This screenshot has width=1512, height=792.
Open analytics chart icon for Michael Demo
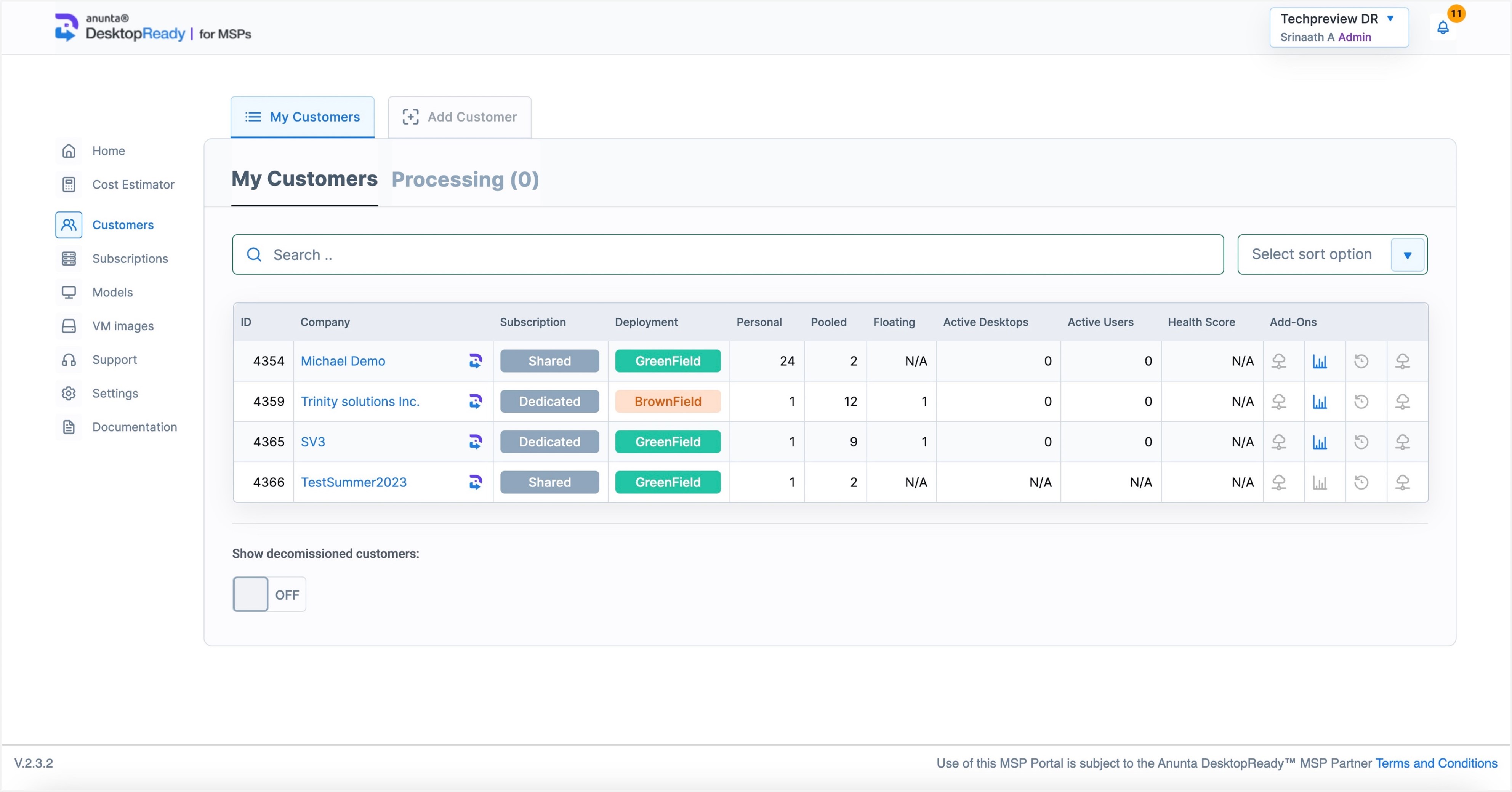(1320, 362)
